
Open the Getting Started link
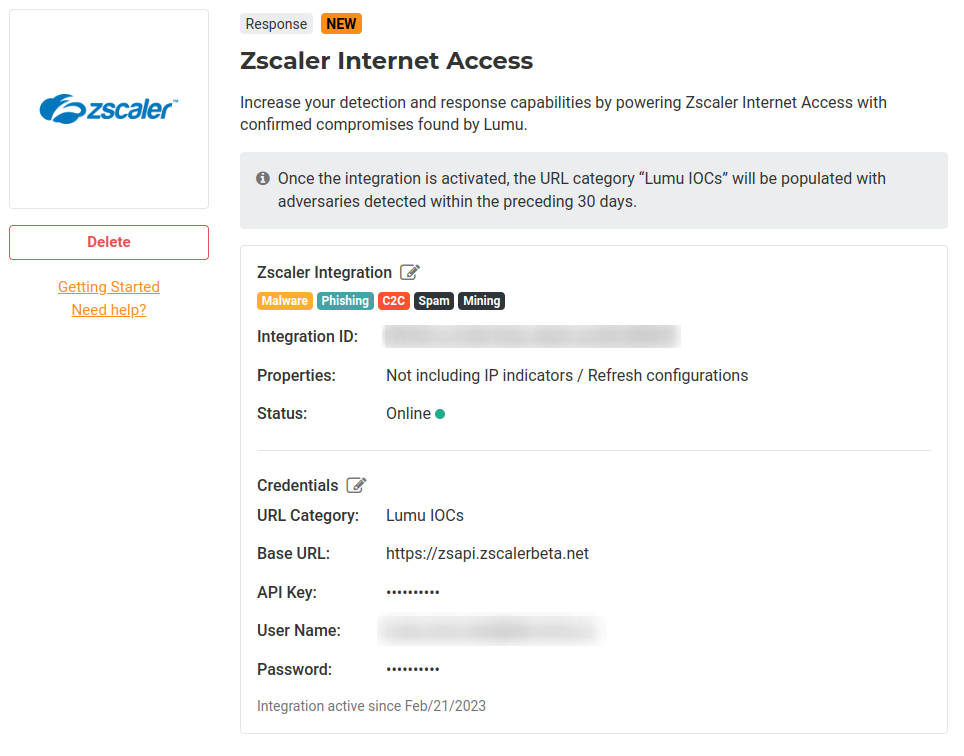pyautogui.click(x=109, y=287)
